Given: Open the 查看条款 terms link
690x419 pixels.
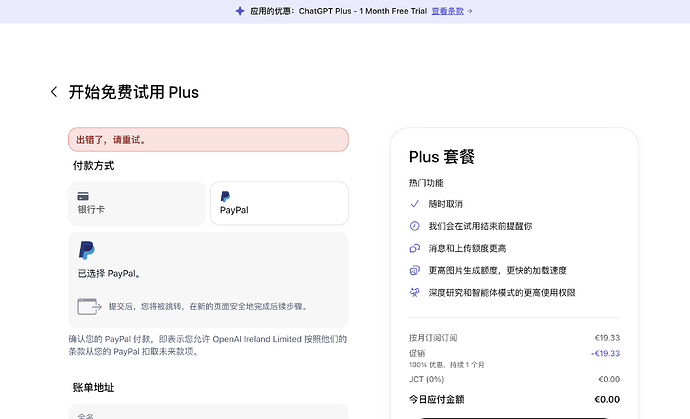Looking at the screenshot, I should pyautogui.click(x=447, y=11).
